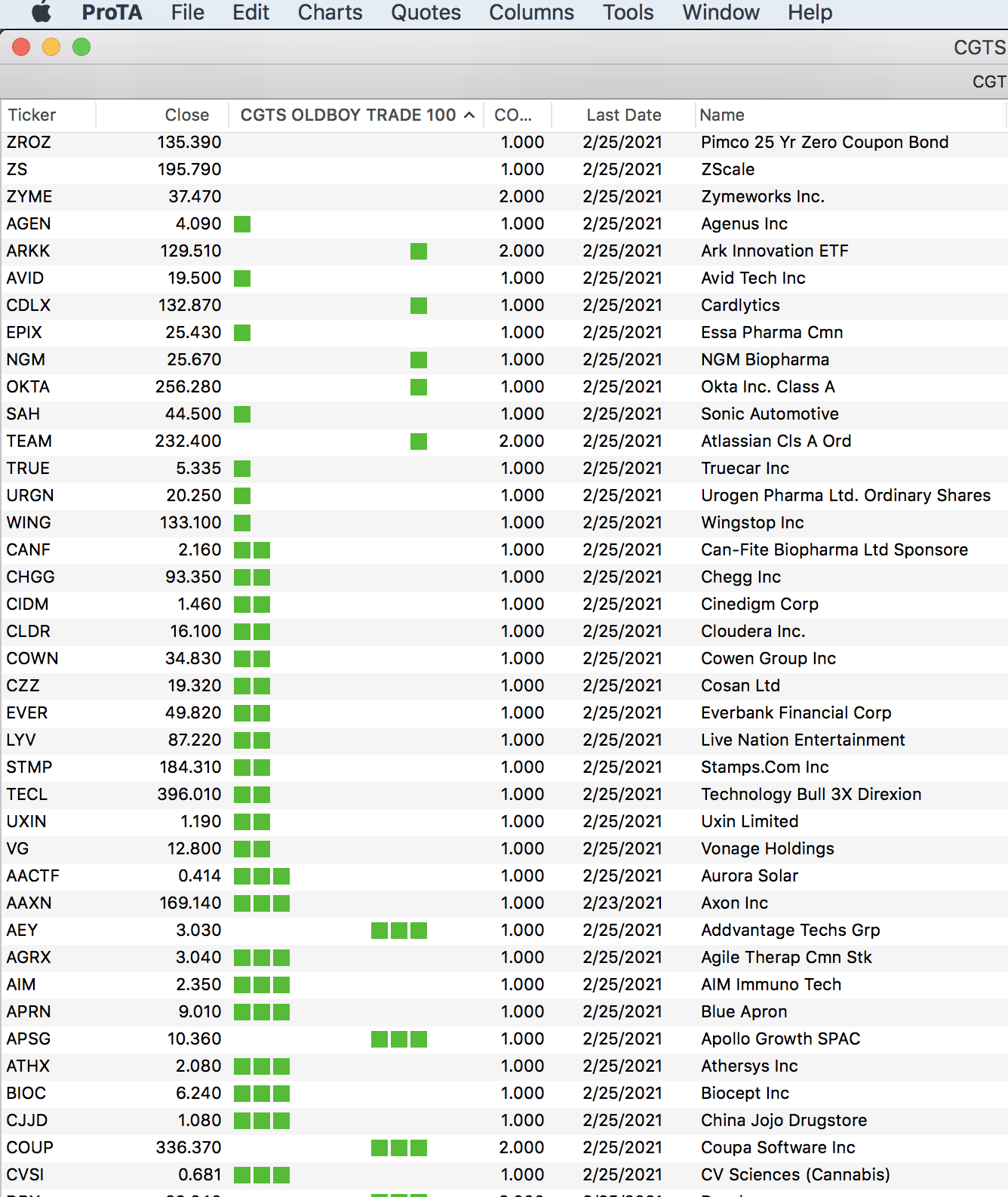Screen dimensions: 1008x1197
Task: Sort by the Ticker column header
Action: click(x=48, y=115)
